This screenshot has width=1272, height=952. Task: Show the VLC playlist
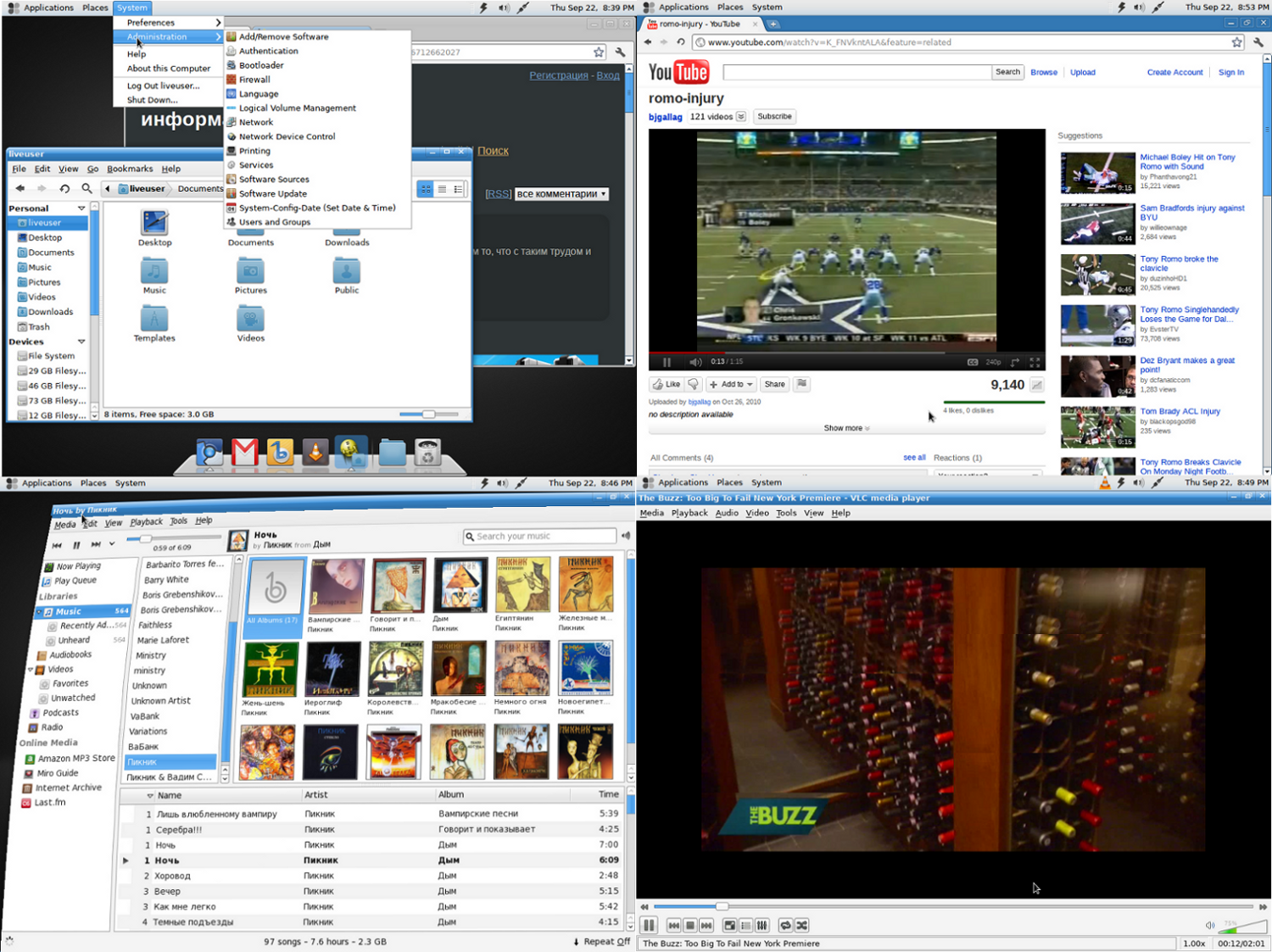[746, 925]
